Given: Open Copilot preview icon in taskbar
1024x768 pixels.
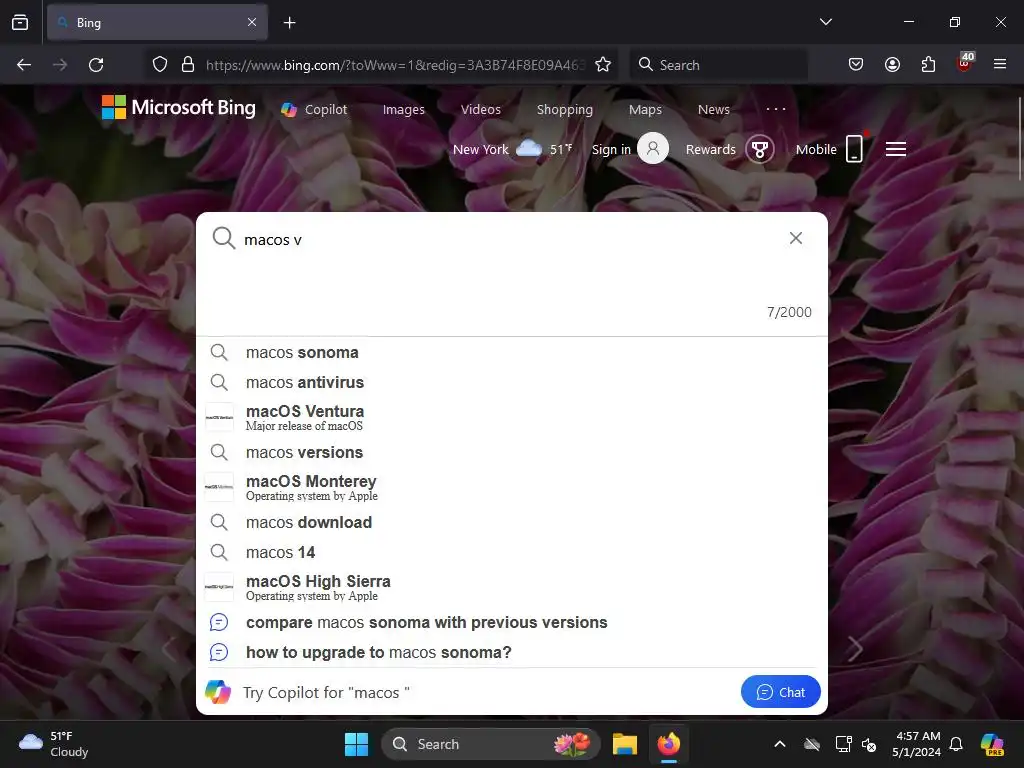Looking at the screenshot, I should coord(992,744).
